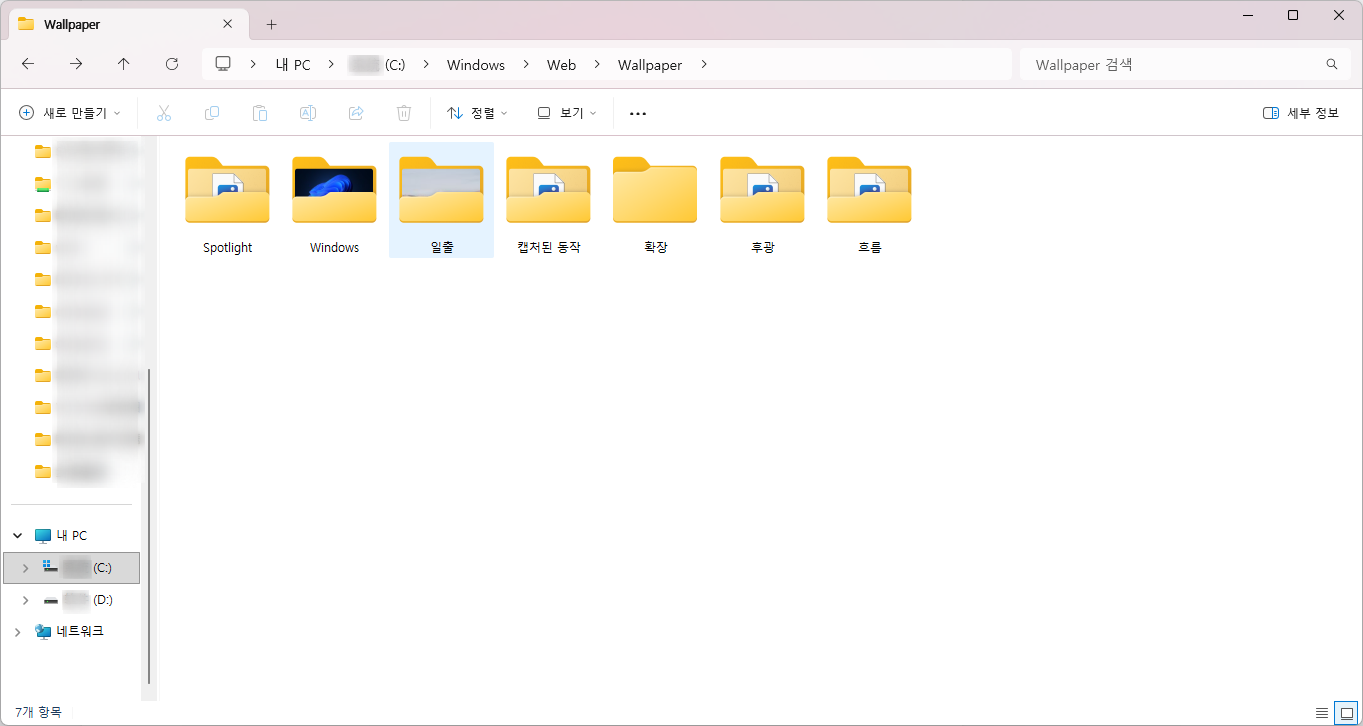Collapse the 내 PC tree node

(x=17, y=536)
